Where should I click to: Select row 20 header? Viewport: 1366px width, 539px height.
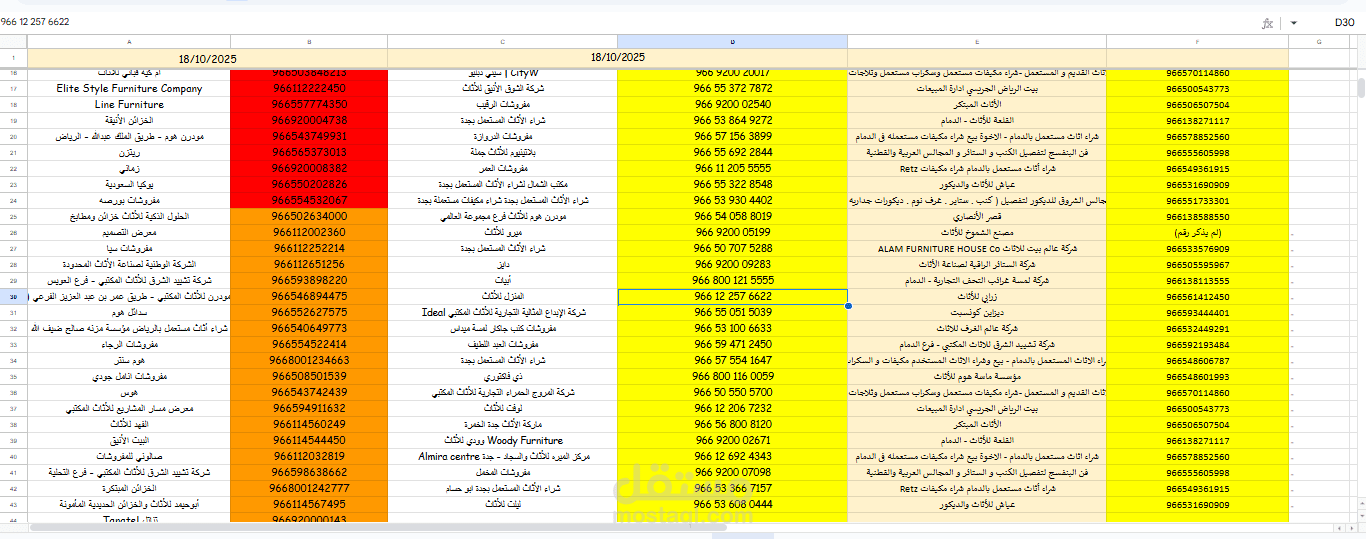click(x=13, y=137)
